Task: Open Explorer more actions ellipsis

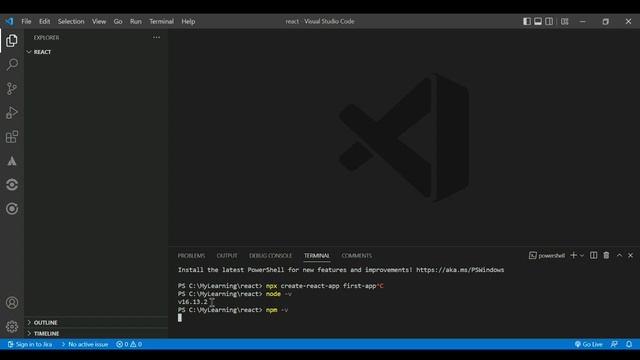Action: [156, 37]
